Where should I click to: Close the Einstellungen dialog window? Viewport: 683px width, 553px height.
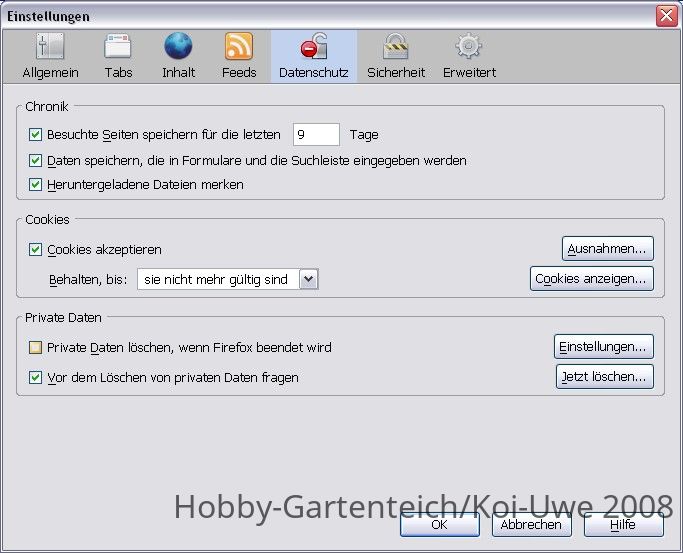666,16
